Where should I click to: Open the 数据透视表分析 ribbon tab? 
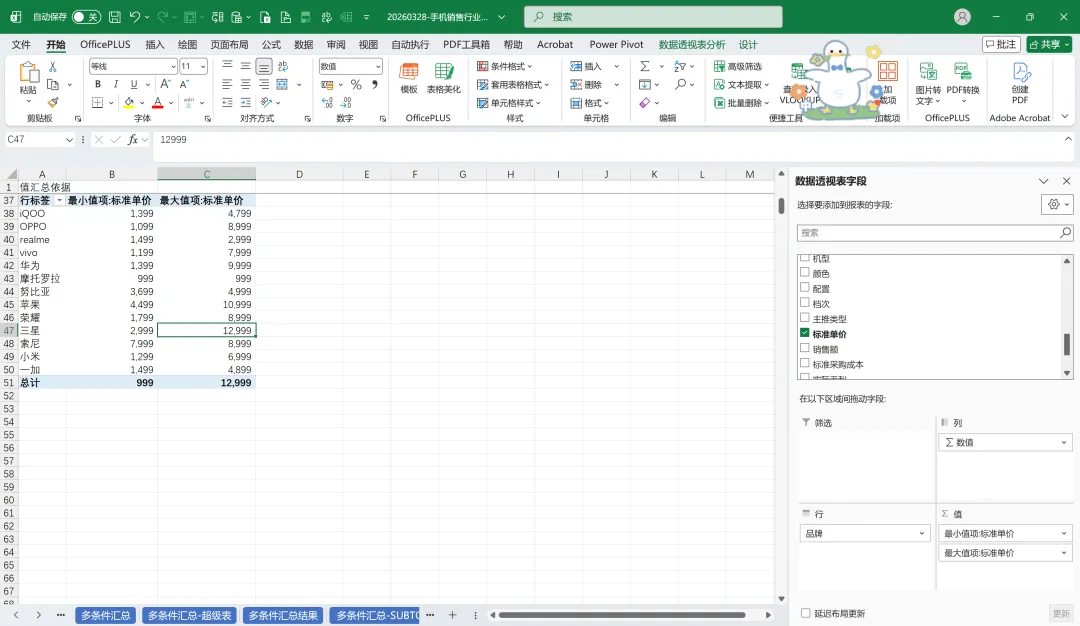coord(692,44)
